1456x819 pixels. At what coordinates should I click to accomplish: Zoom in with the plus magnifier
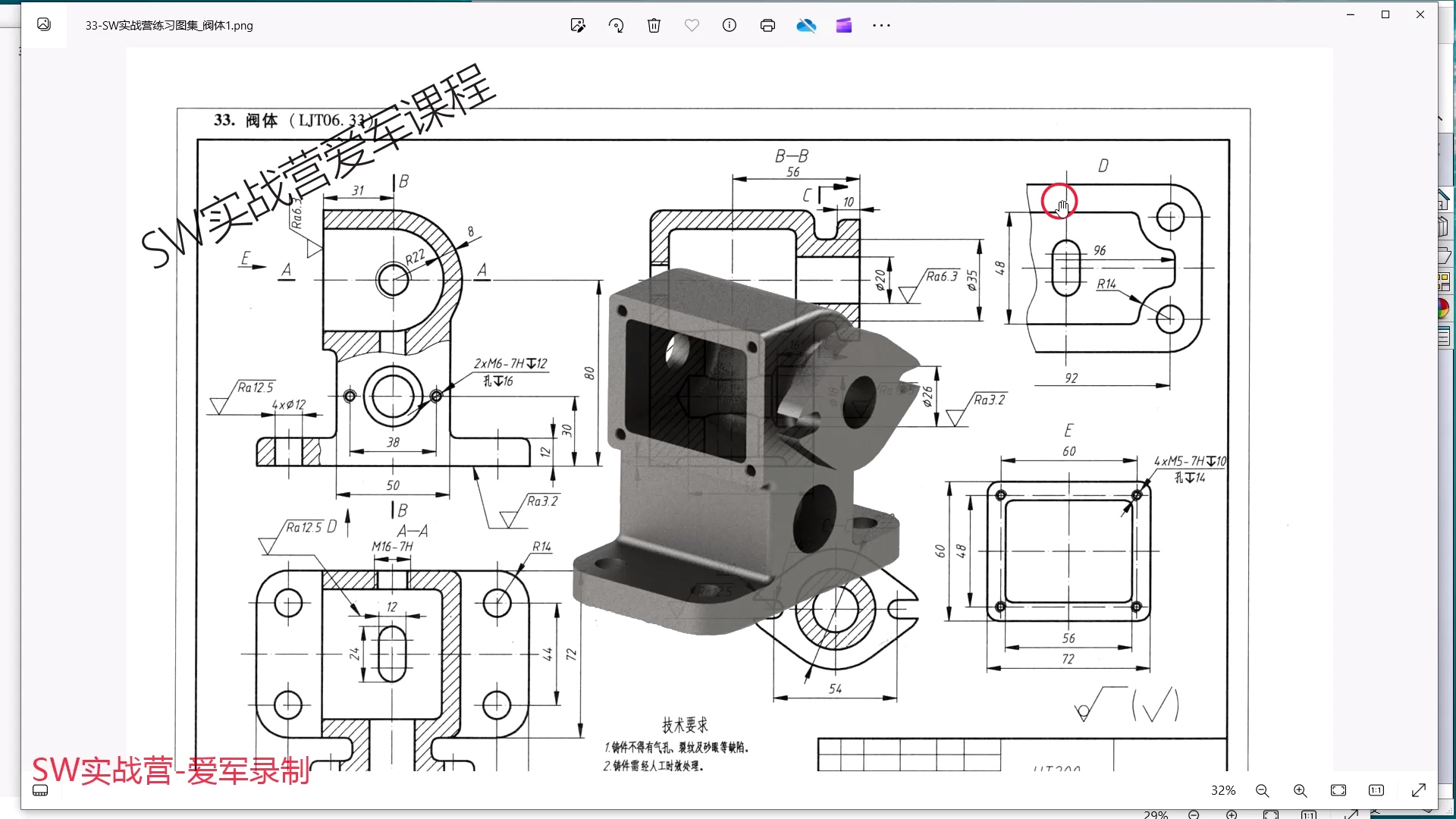(1301, 790)
